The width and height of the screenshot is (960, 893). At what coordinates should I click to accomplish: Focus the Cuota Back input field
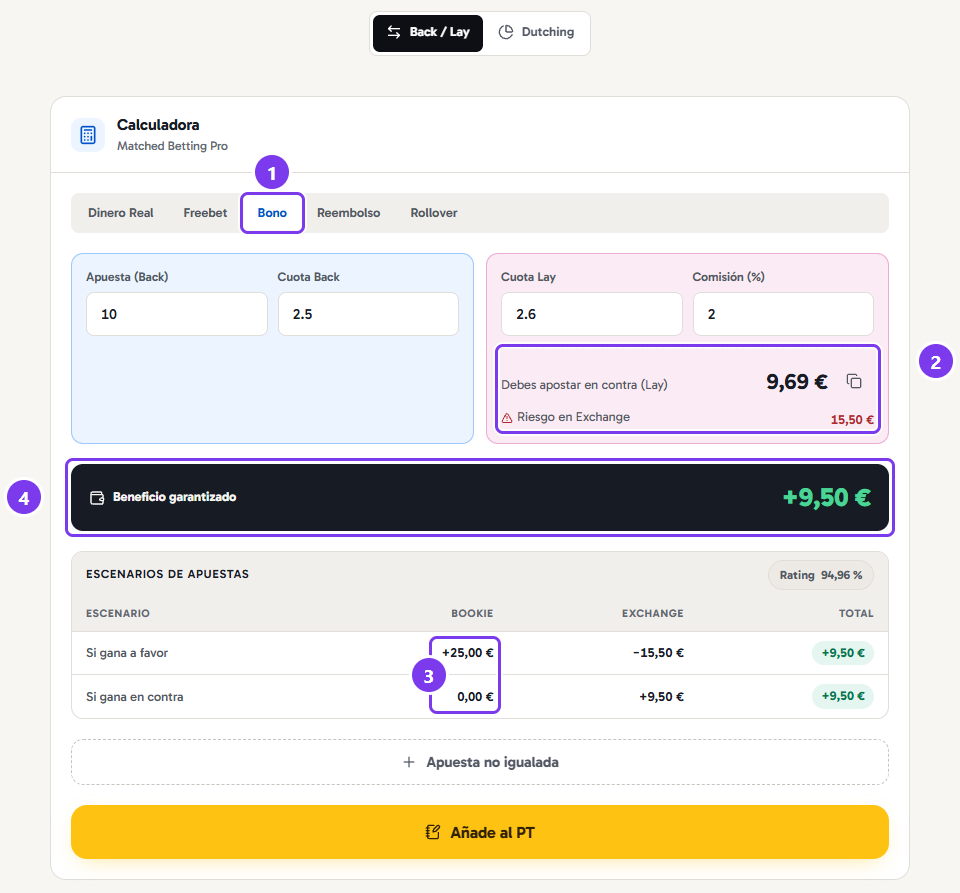point(369,314)
